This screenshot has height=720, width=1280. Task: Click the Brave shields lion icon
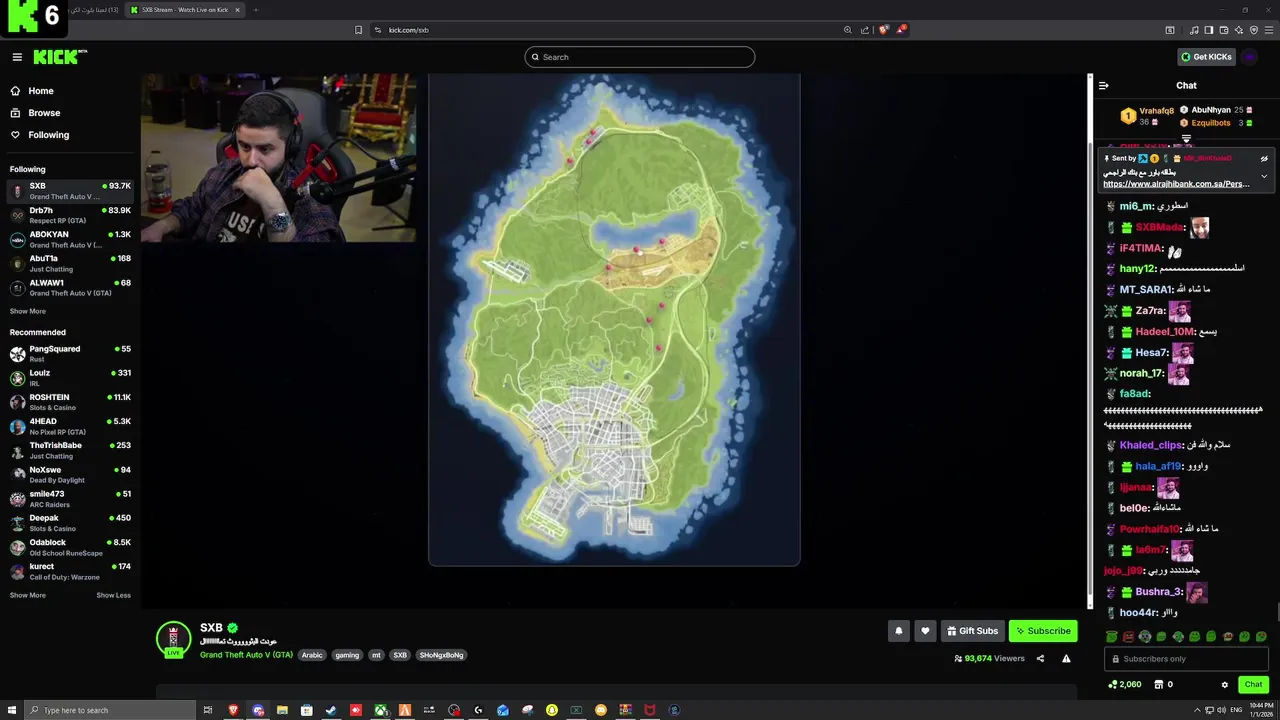(x=883, y=30)
